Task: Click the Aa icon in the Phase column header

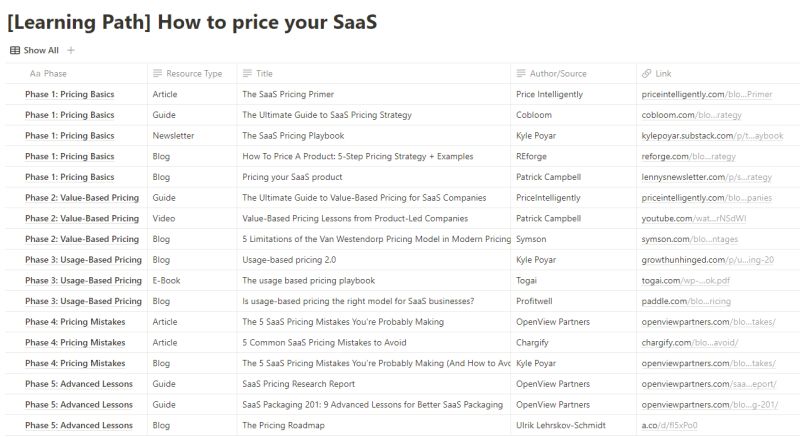Action: [35, 73]
